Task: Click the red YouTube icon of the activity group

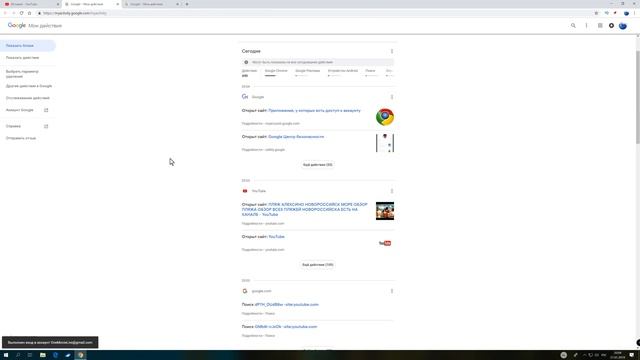Action: (245, 191)
